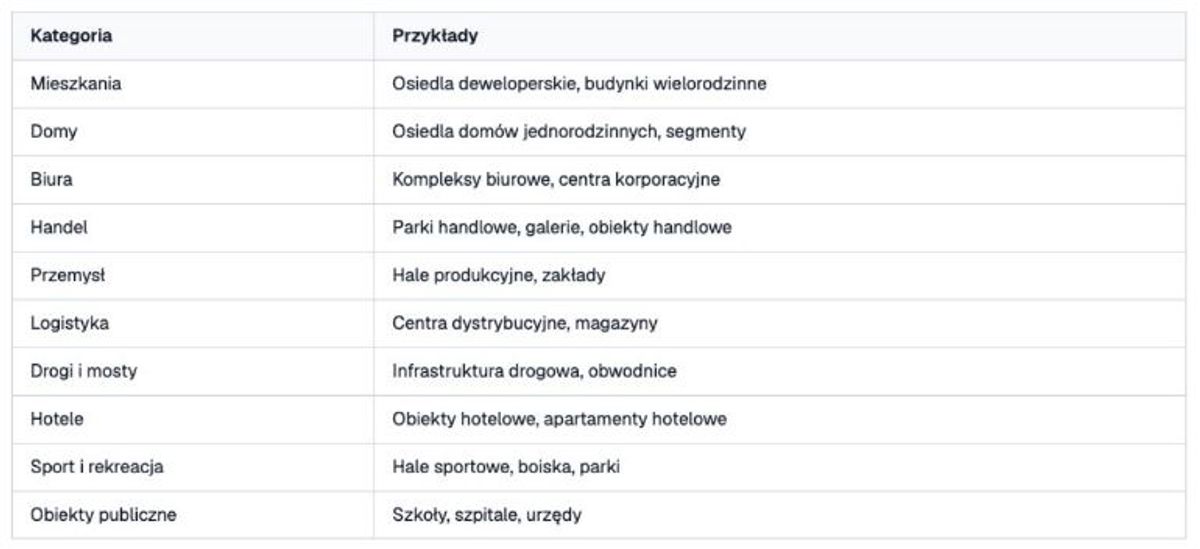
Task: Select the Sport i rekreacja cell
Action: [x=193, y=468]
